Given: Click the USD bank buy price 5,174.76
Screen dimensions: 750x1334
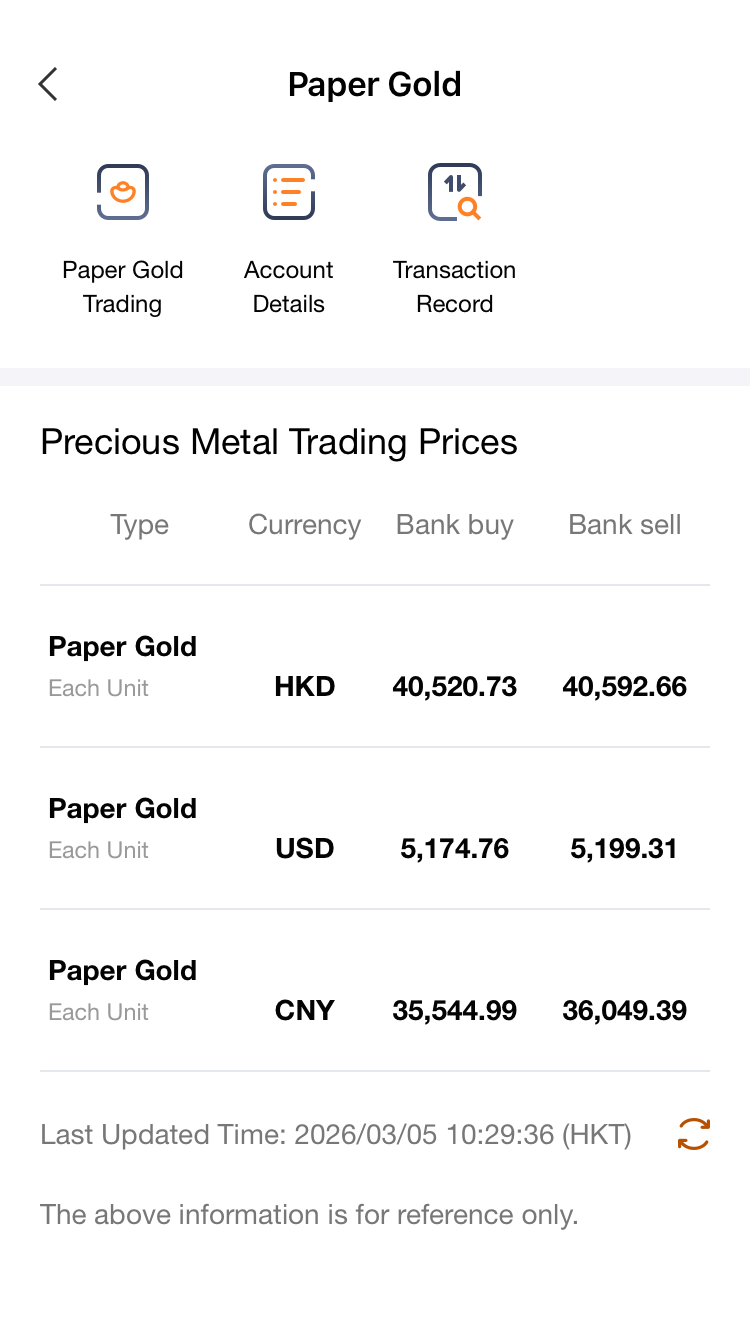Looking at the screenshot, I should 455,849.
